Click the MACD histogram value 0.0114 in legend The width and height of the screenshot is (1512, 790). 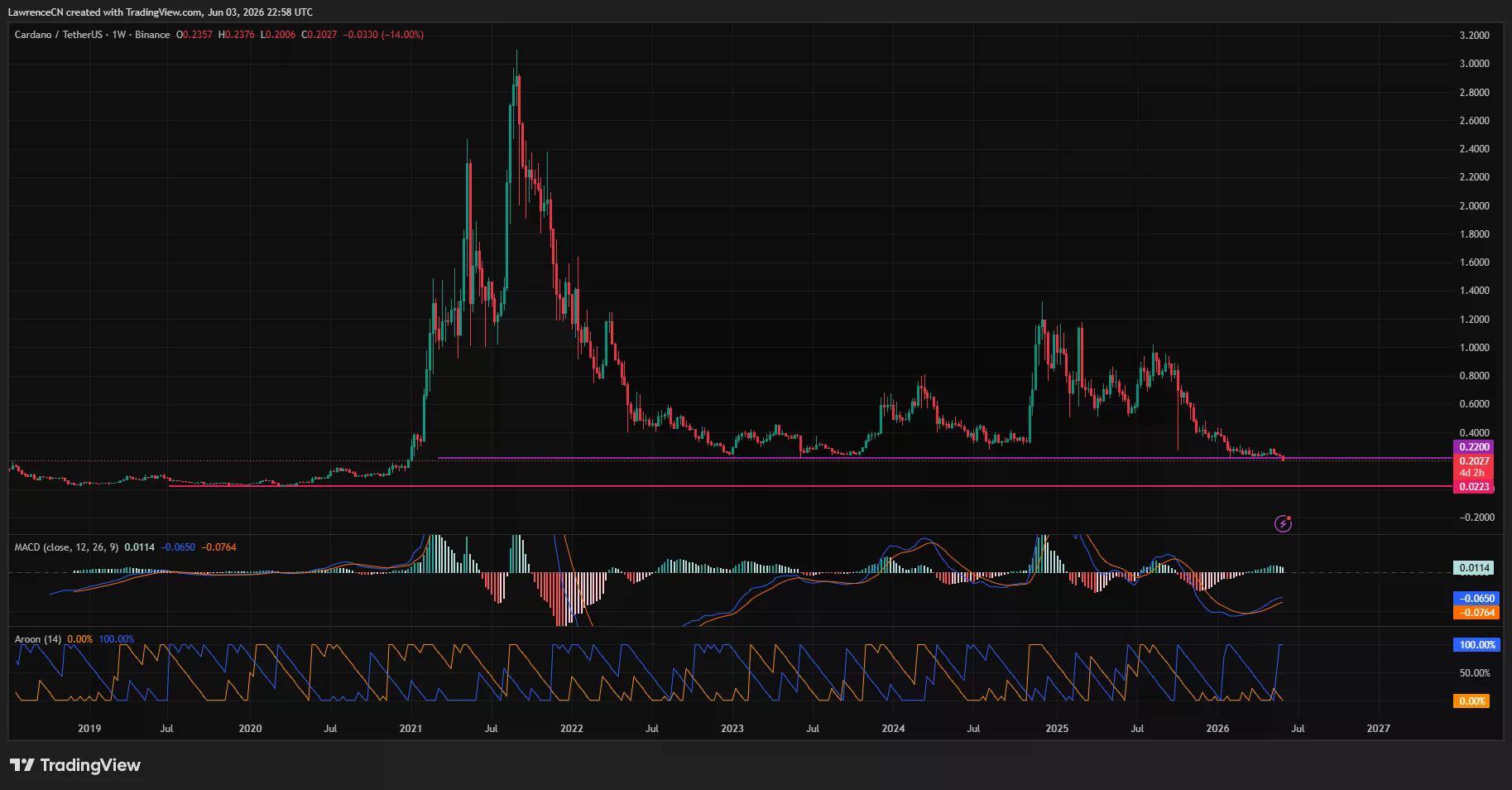coord(140,547)
